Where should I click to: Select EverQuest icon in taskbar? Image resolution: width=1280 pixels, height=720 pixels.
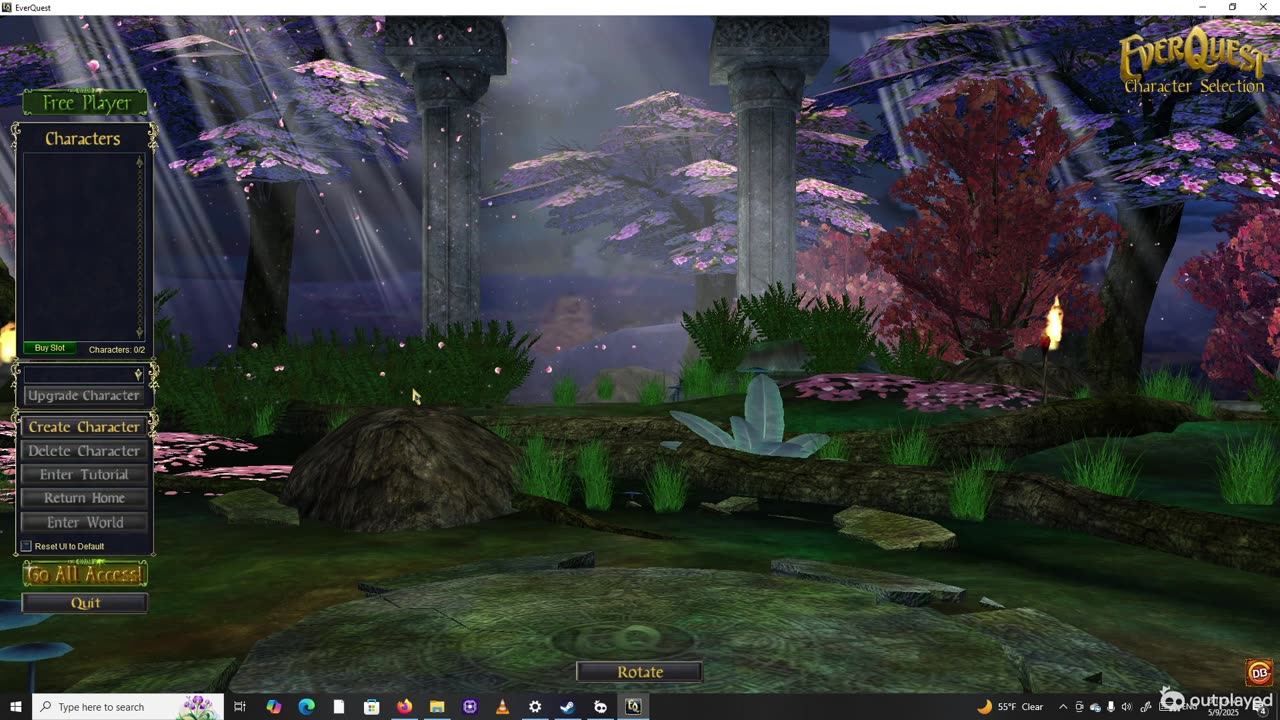coord(633,707)
